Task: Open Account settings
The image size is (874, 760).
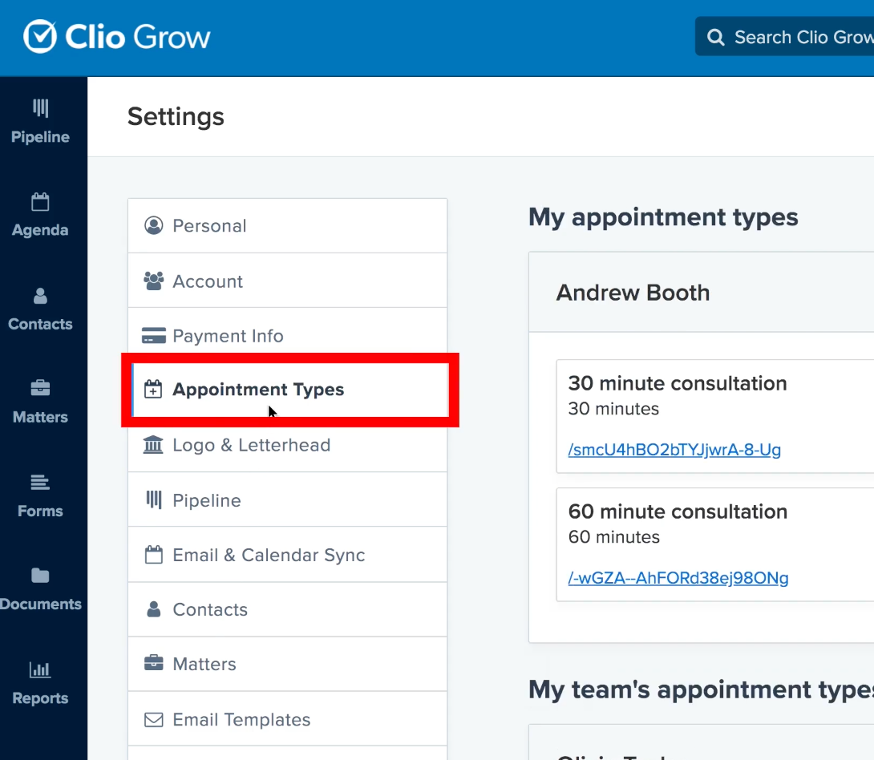Action: 287,281
